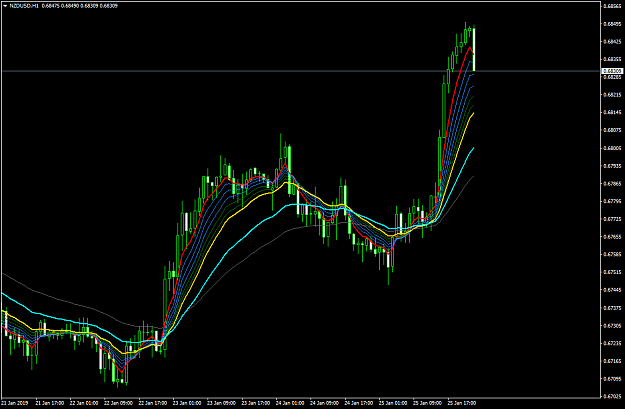The width and height of the screenshot is (625, 409).
Task: Click the 24 Jan 01:00 time label
Action: click(290, 403)
